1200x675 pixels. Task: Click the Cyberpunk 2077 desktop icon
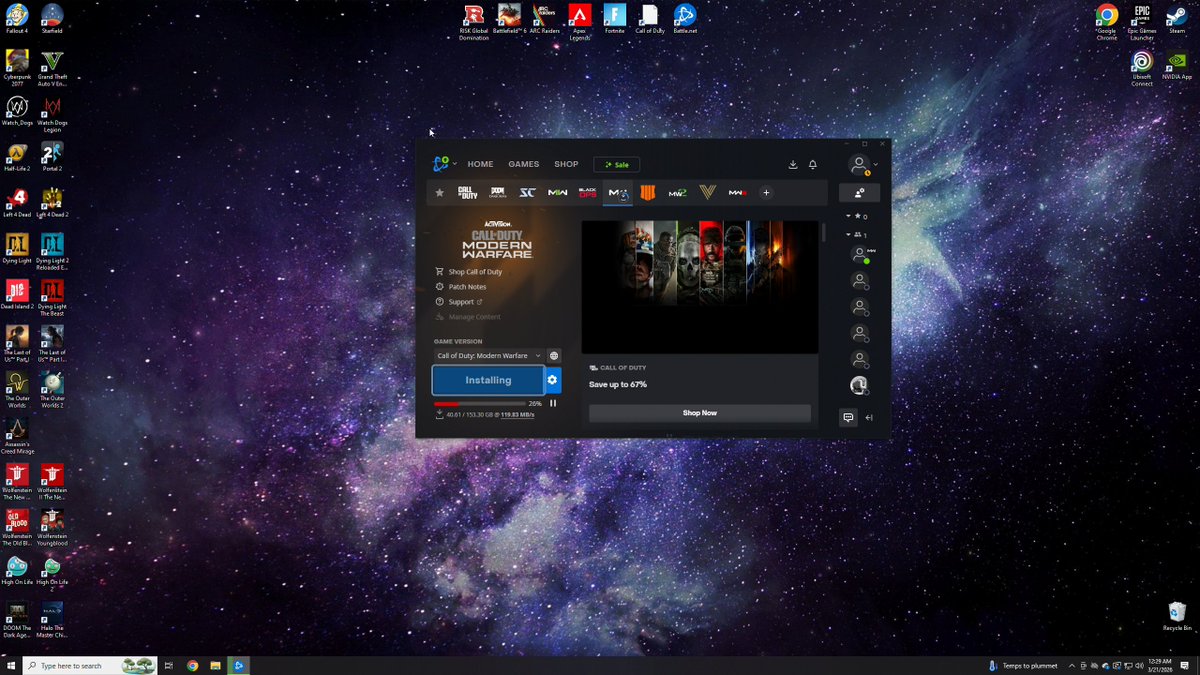point(17,68)
